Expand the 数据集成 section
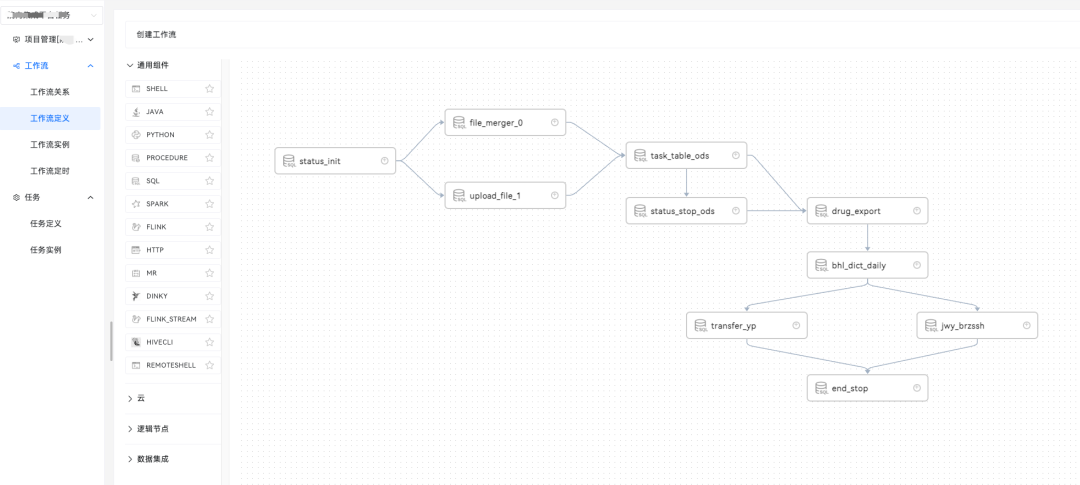Screen dimensions: 1080x485 (130, 459)
